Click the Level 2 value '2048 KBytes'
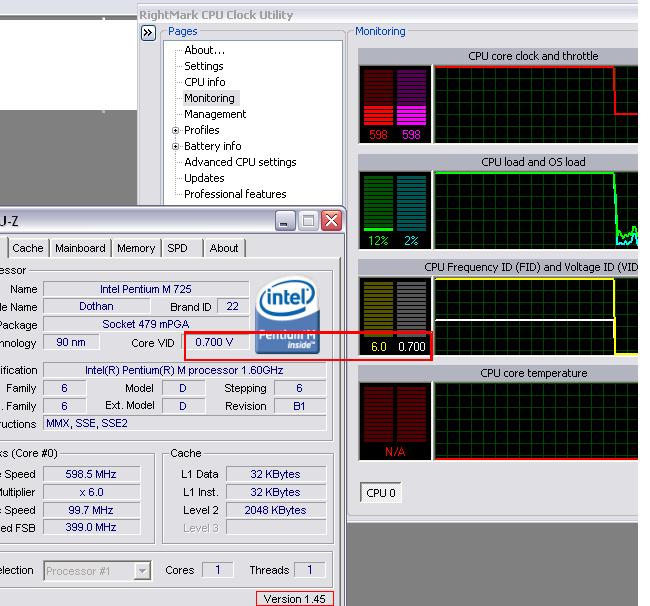 point(276,510)
